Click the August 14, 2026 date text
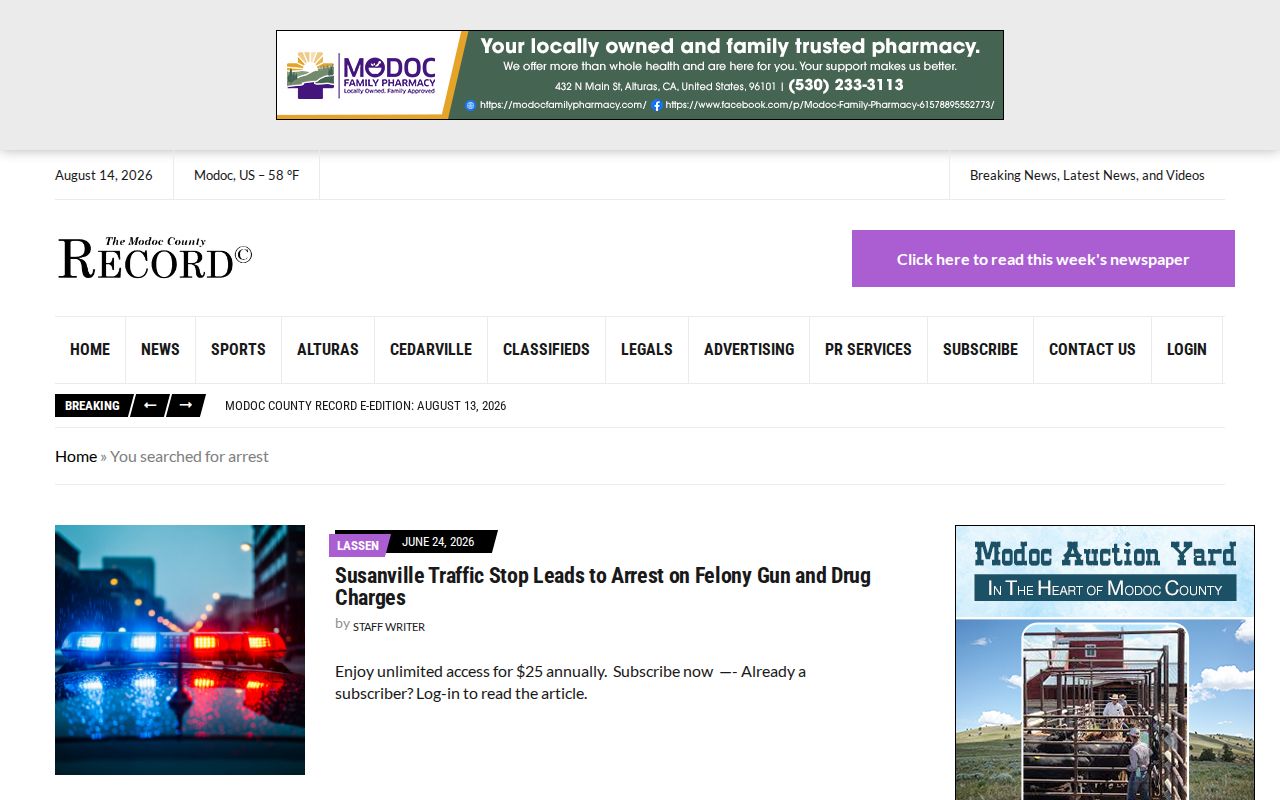The height and width of the screenshot is (800, 1280). coord(104,175)
